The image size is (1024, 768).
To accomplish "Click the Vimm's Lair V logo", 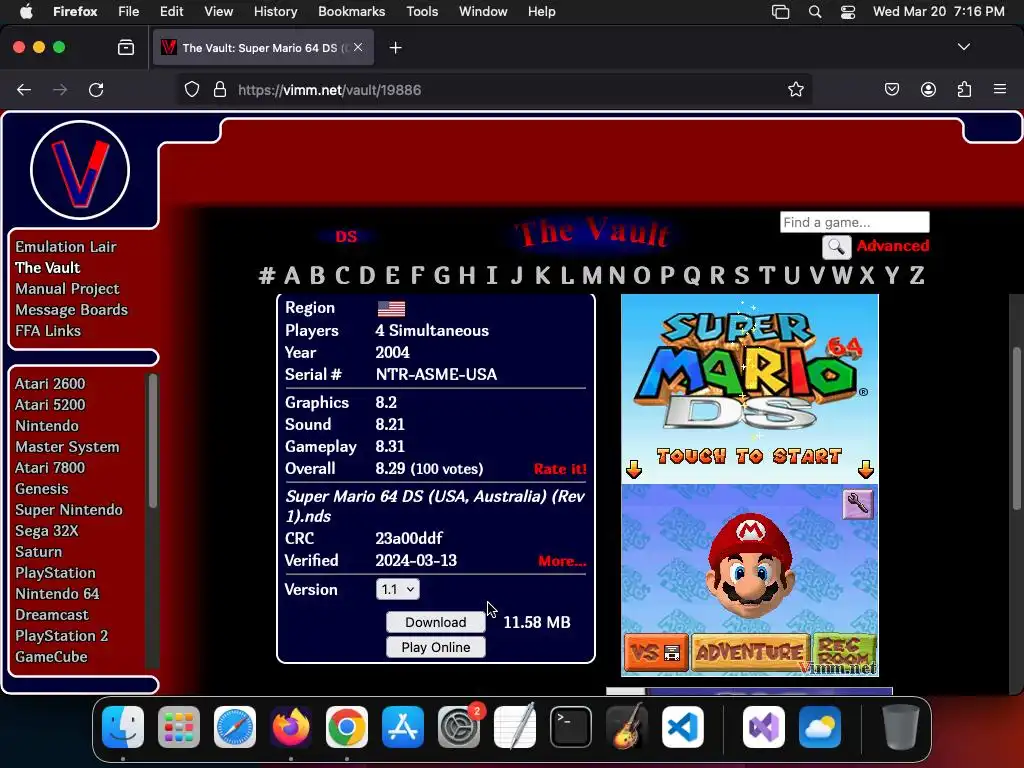I will pos(80,170).
